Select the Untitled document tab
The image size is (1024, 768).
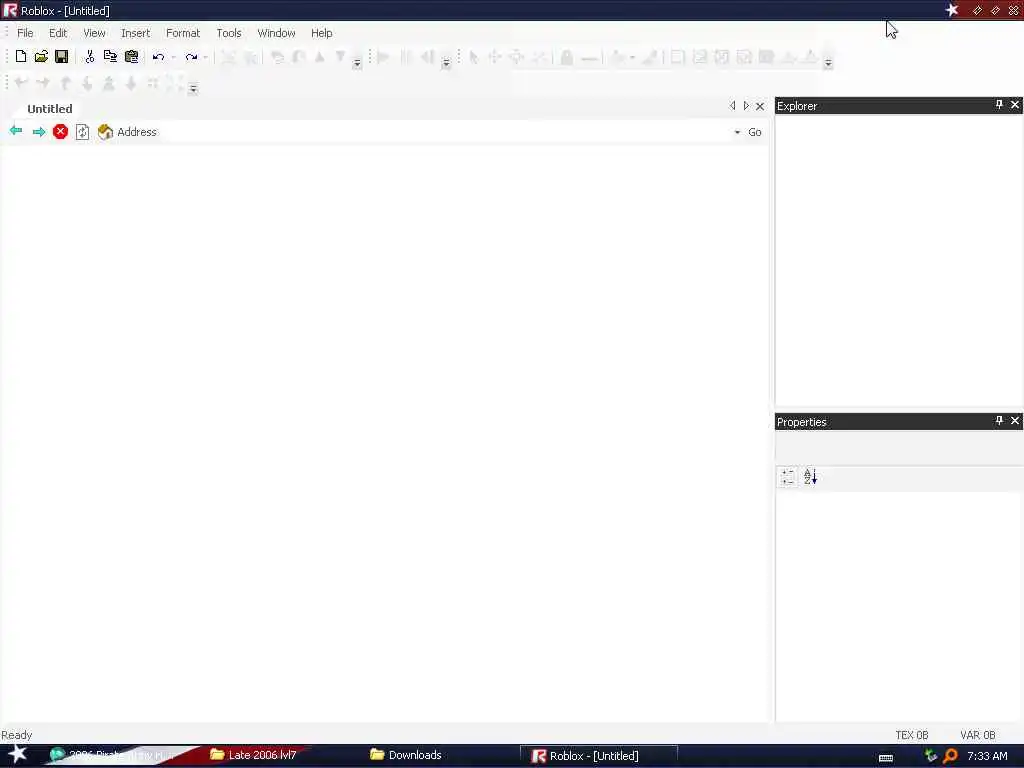pos(50,109)
